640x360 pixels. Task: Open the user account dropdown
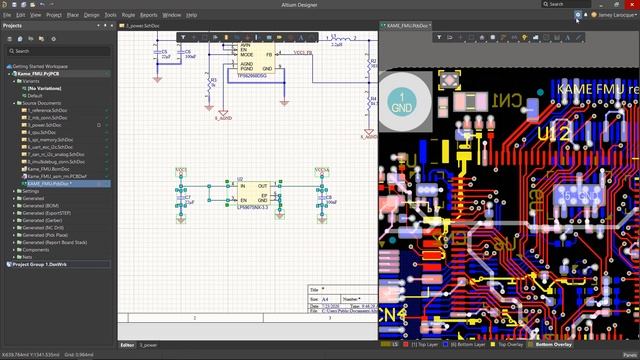click(614, 15)
